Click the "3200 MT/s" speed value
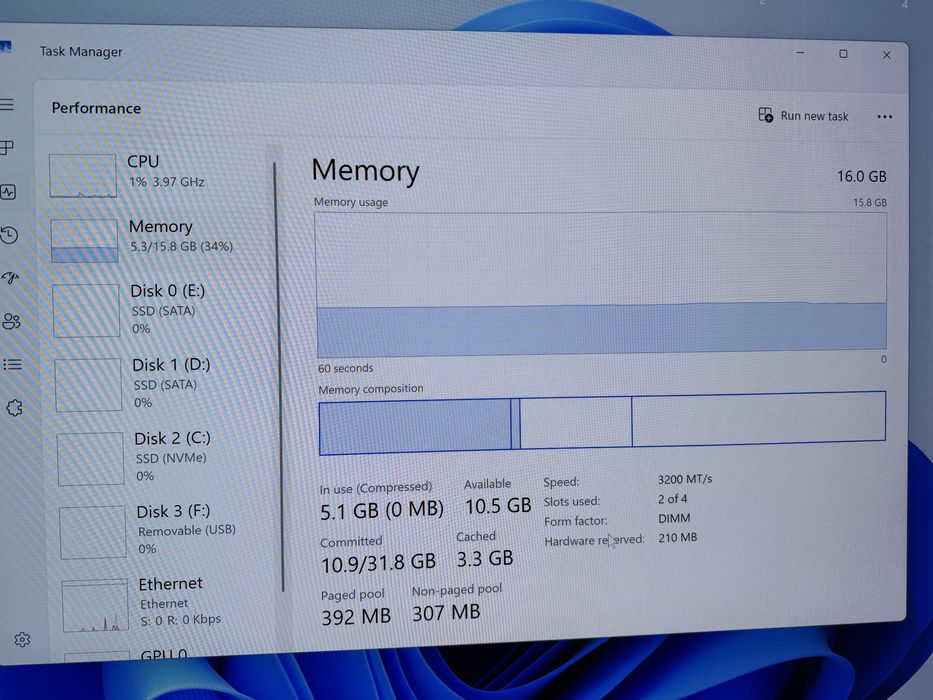Screen dimensions: 933x700 (x=684, y=479)
